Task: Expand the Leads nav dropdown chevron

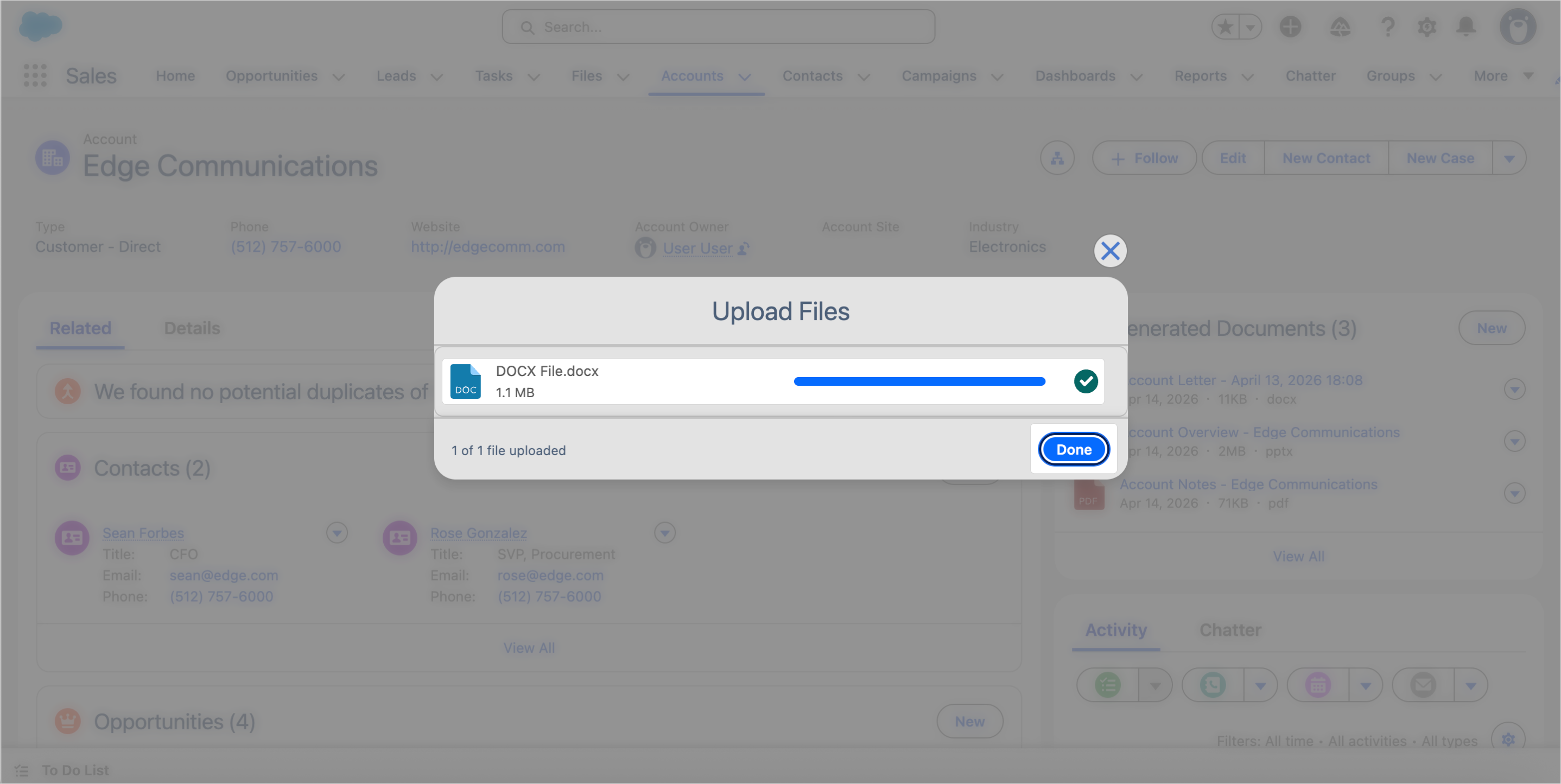Action: point(436,77)
